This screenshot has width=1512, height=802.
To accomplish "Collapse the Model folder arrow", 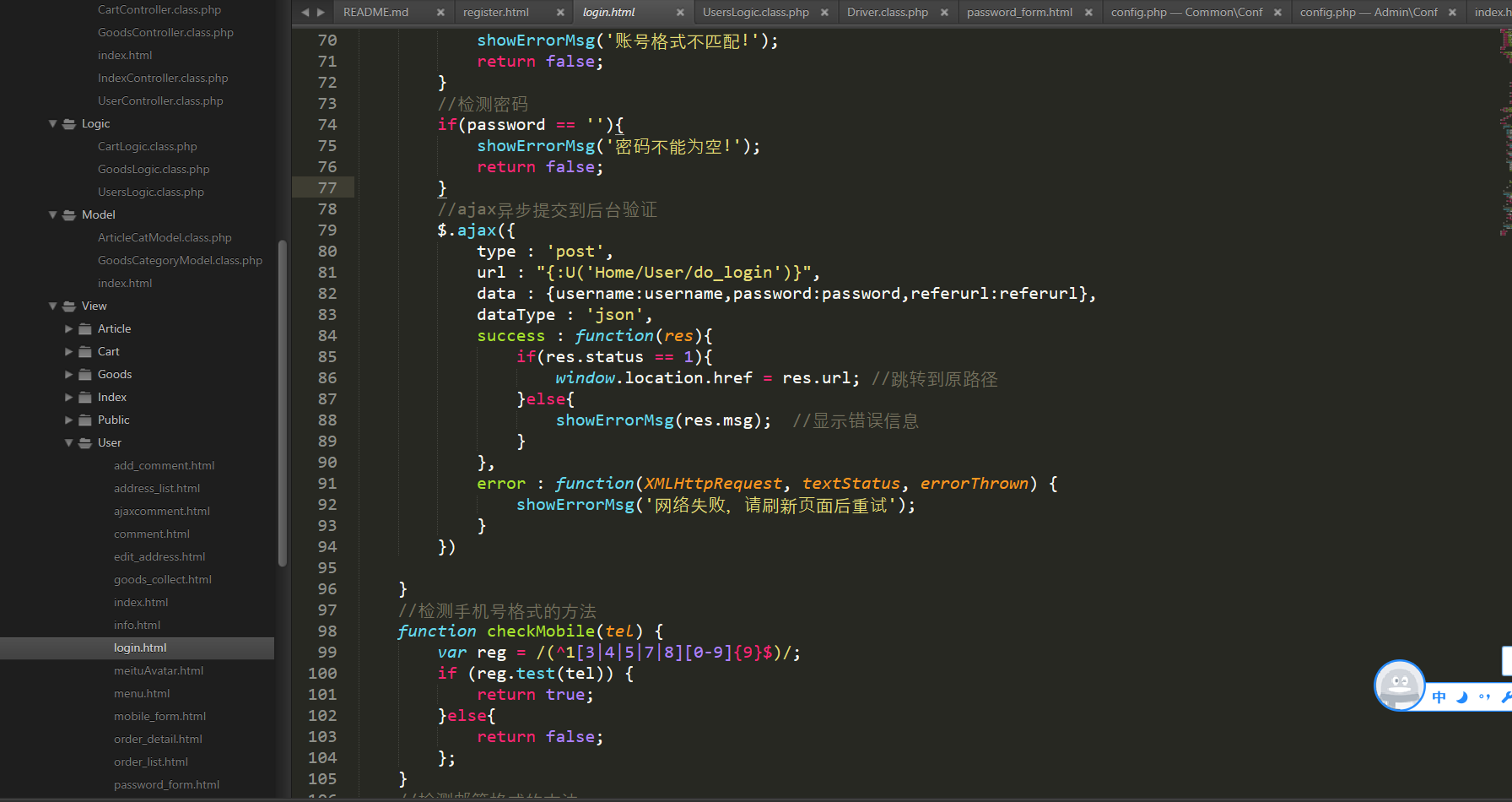I will [53, 214].
